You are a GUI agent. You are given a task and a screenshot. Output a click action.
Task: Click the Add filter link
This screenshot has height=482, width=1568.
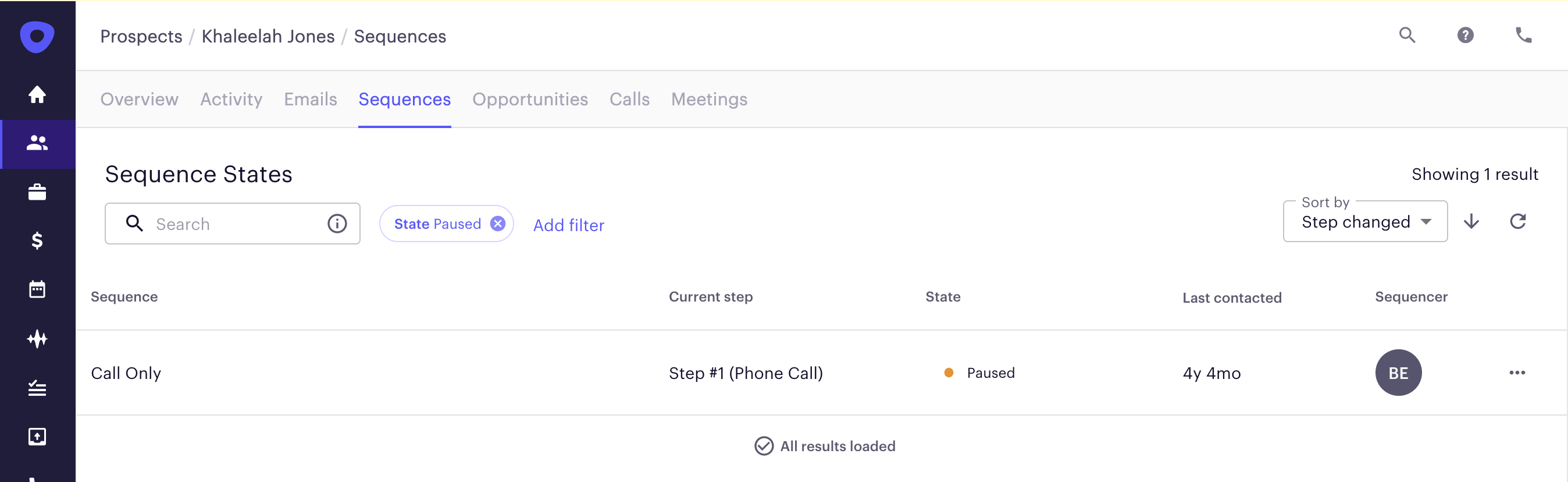tap(569, 225)
